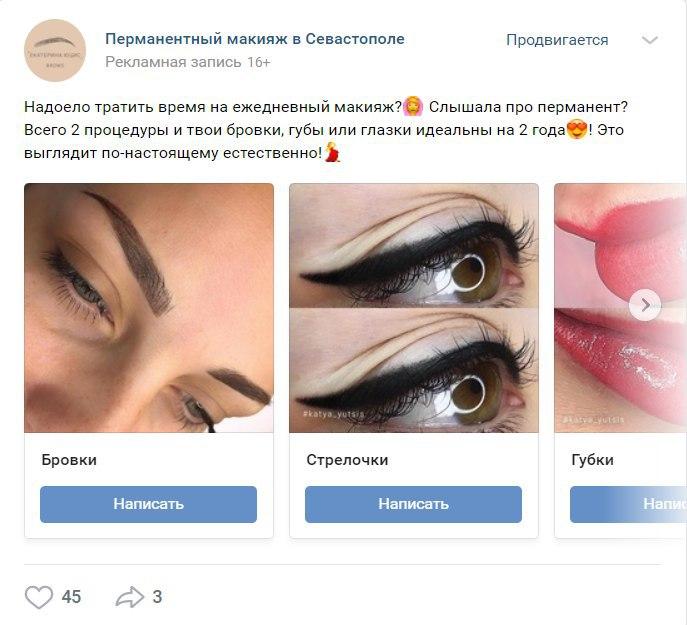Click Написать under Стрелочки

pos(413,504)
